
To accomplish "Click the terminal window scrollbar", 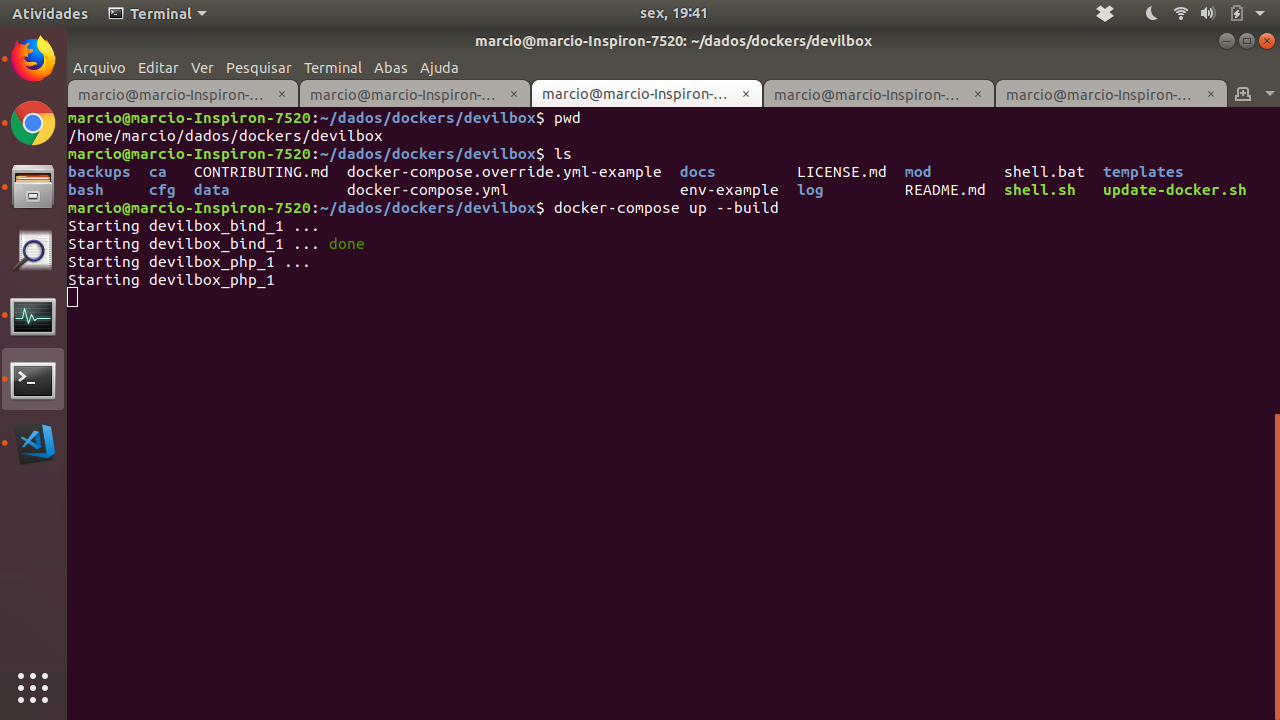I will (1276, 560).
